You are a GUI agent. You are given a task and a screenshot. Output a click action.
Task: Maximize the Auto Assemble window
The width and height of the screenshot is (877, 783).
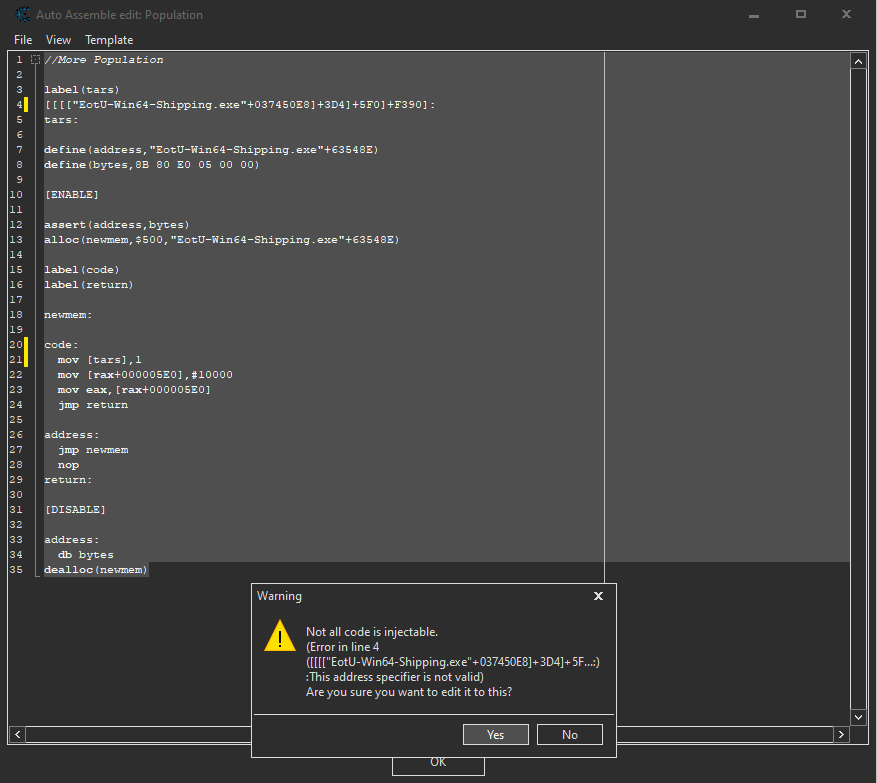click(801, 15)
